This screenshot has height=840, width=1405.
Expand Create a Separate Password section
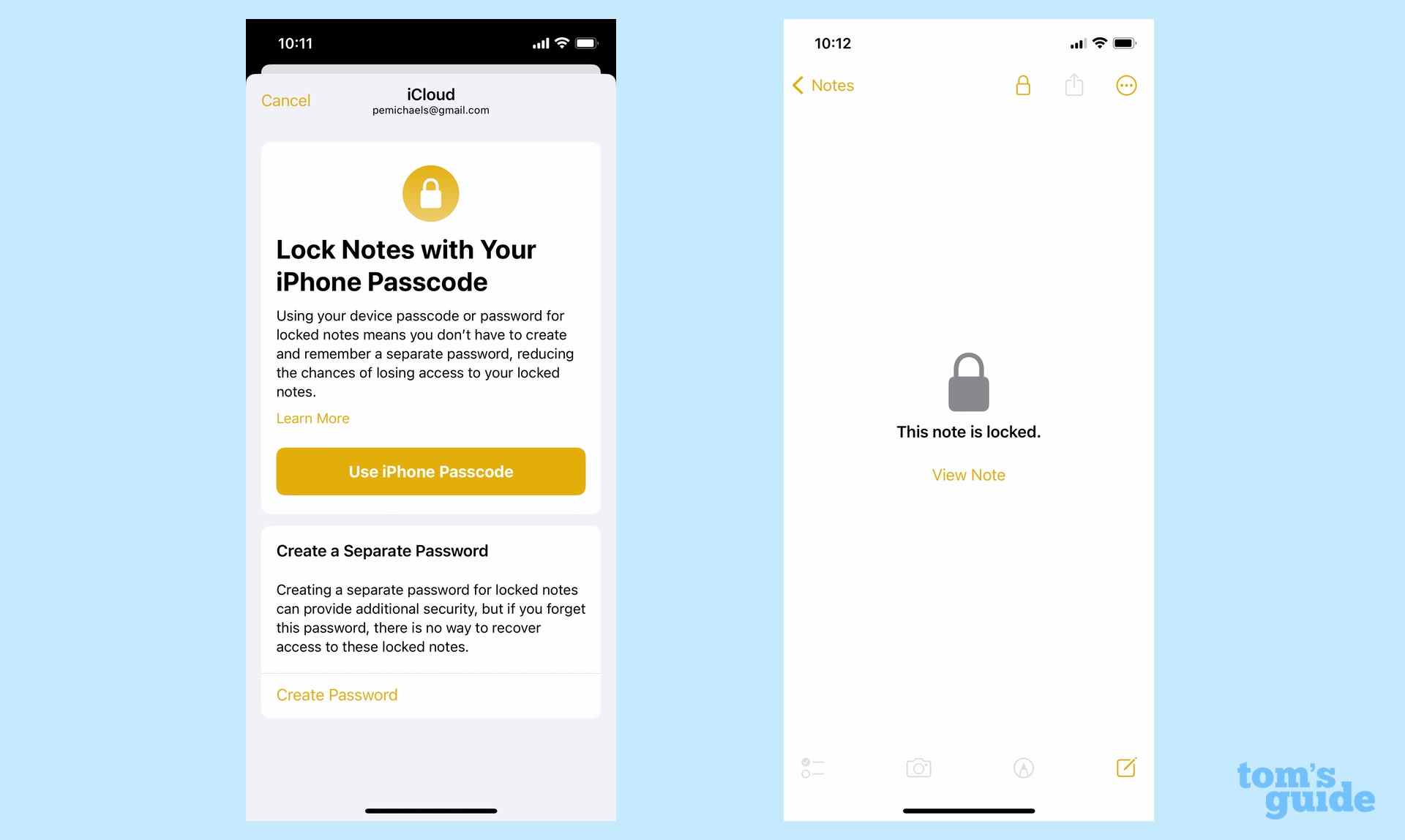[x=381, y=550]
